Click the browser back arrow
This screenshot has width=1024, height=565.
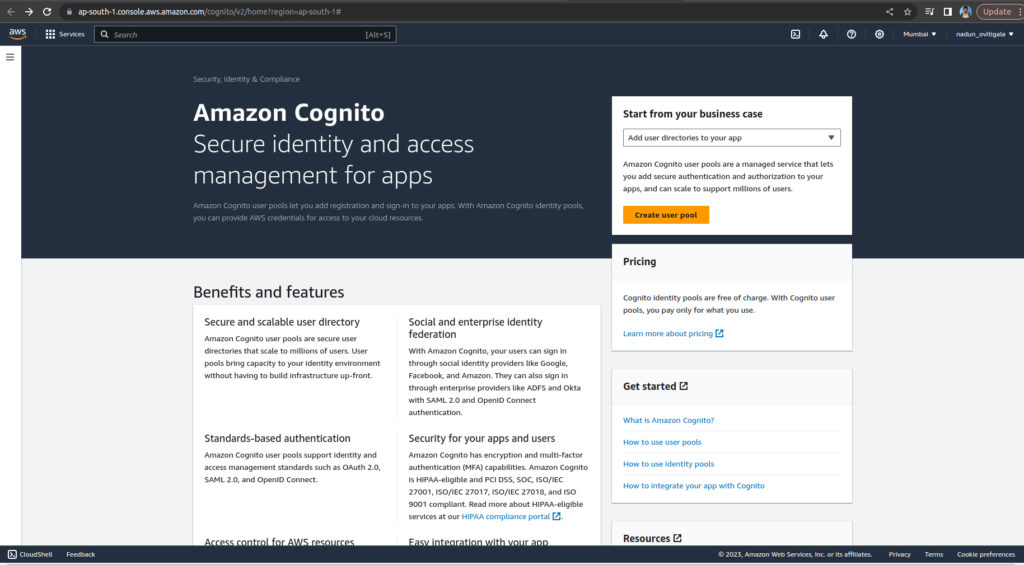tap(11, 12)
